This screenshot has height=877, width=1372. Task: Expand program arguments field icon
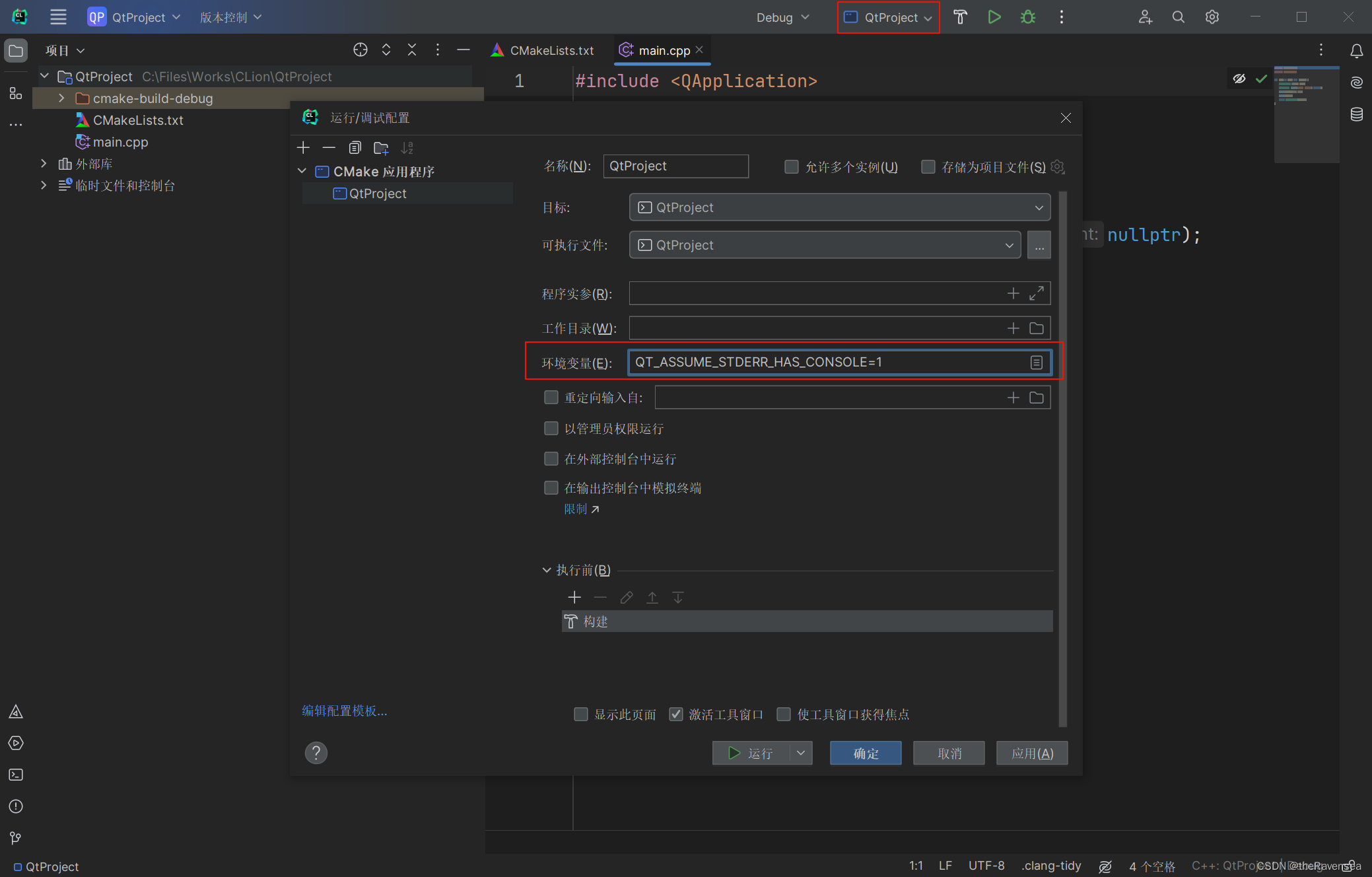coord(1037,293)
